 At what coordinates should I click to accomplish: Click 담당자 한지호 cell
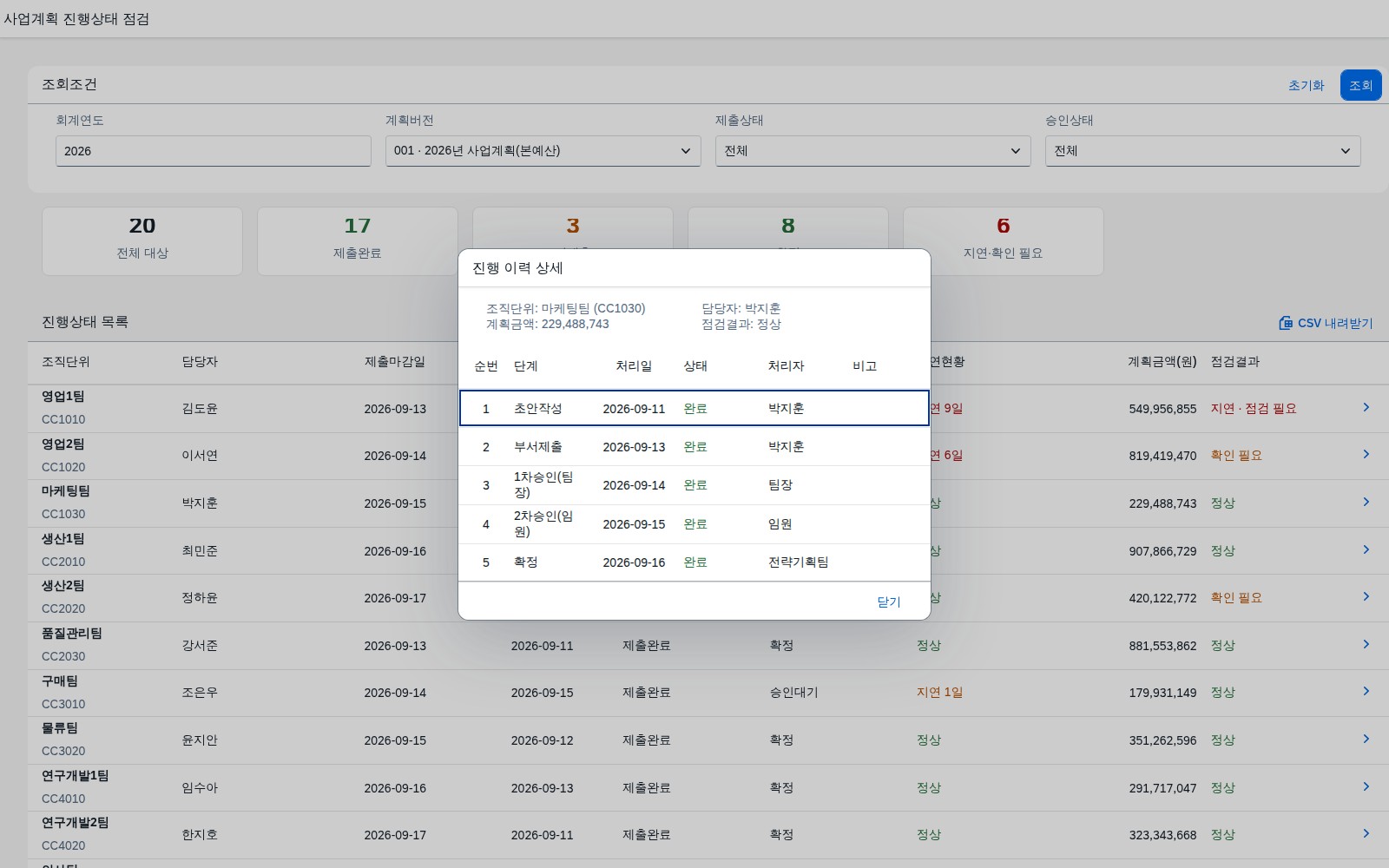pos(200,835)
